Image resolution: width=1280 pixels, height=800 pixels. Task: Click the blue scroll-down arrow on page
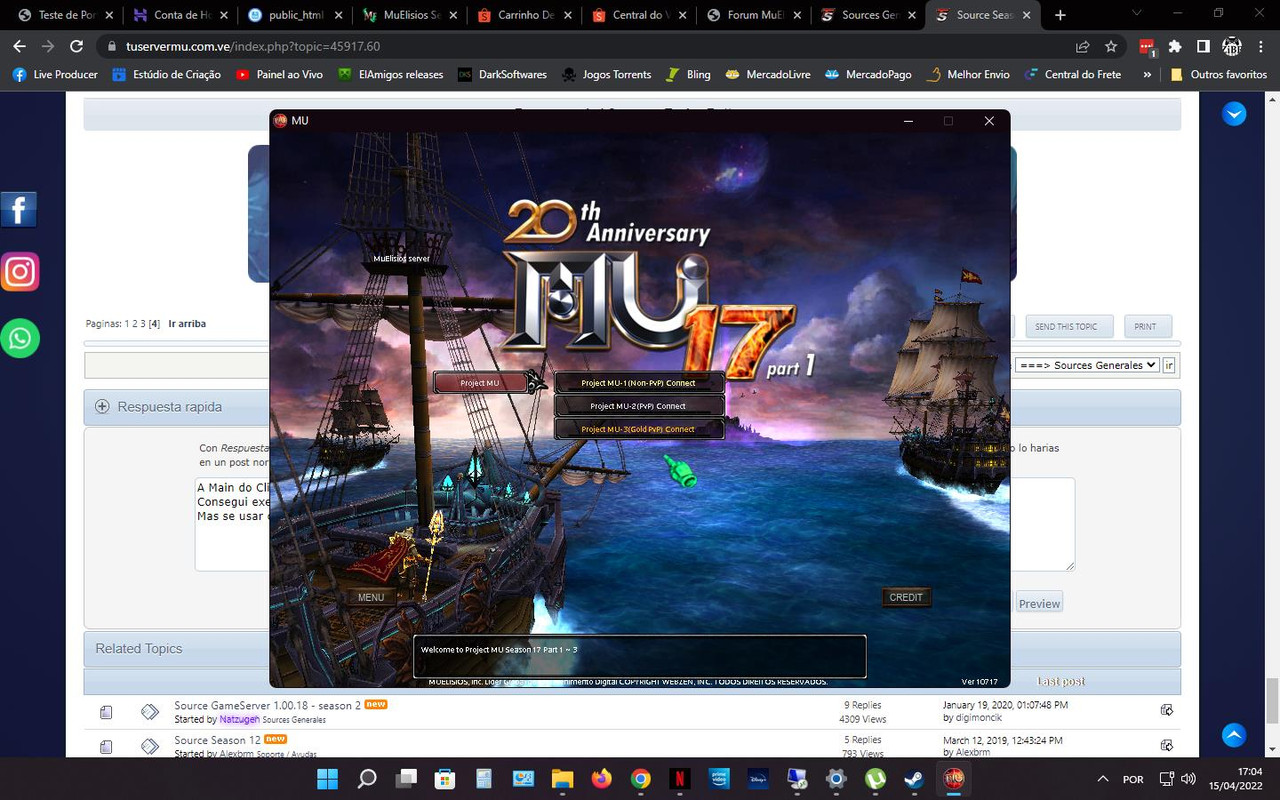pyautogui.click(x=1234, y=114)
